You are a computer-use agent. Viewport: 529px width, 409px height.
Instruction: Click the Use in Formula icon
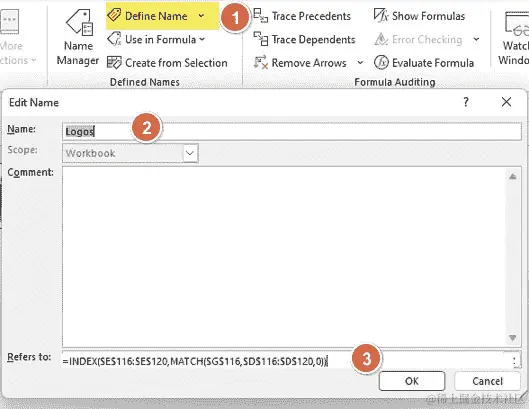[x=114, y=39]
